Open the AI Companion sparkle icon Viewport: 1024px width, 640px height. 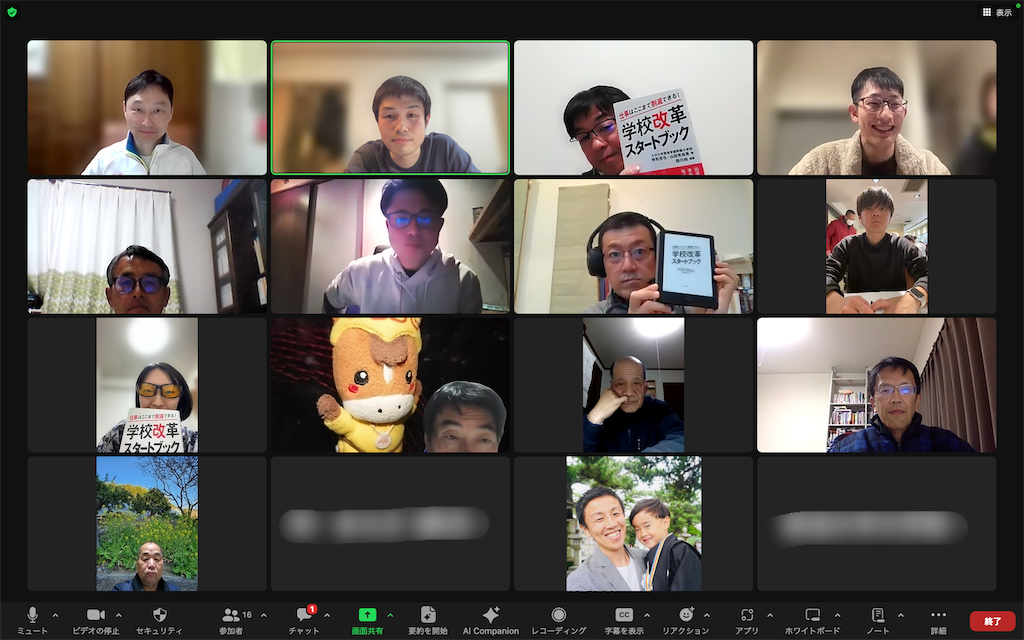point(490,615)
